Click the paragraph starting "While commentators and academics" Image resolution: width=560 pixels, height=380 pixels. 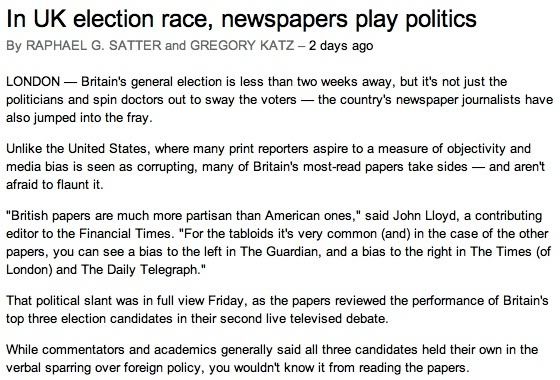coord(272,358)
